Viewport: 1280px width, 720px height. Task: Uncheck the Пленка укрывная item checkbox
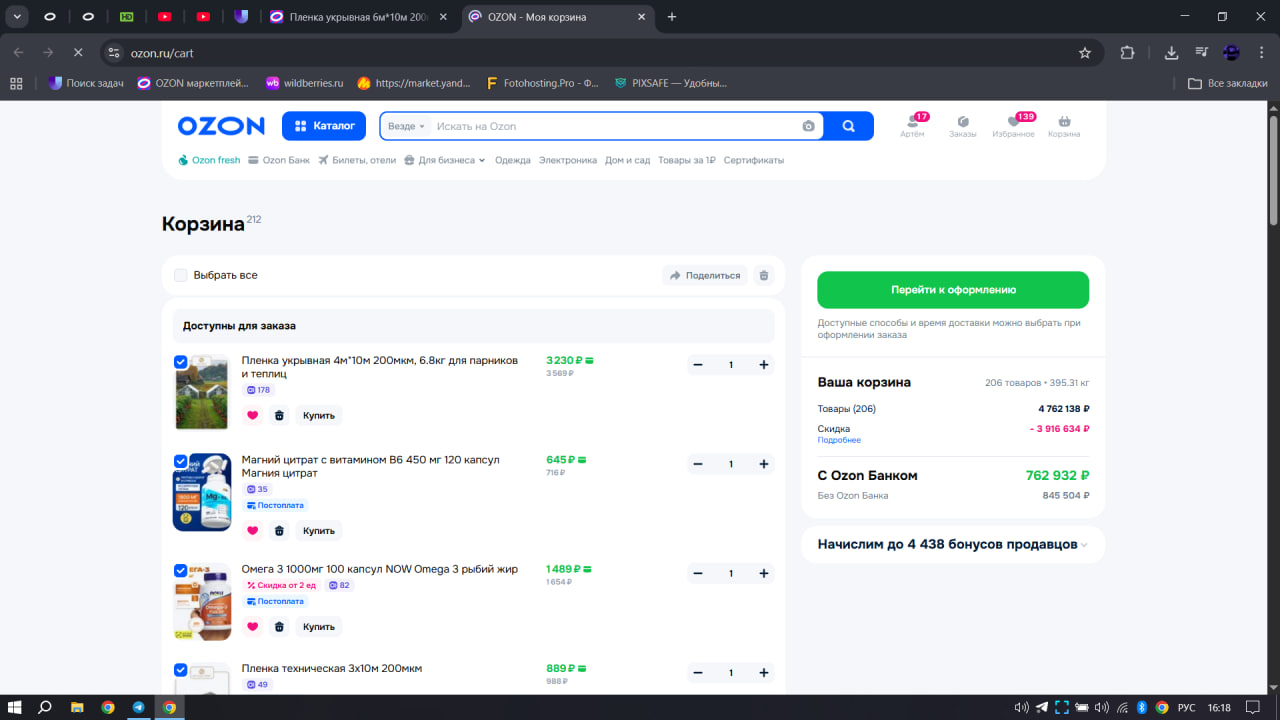[181, 362]
